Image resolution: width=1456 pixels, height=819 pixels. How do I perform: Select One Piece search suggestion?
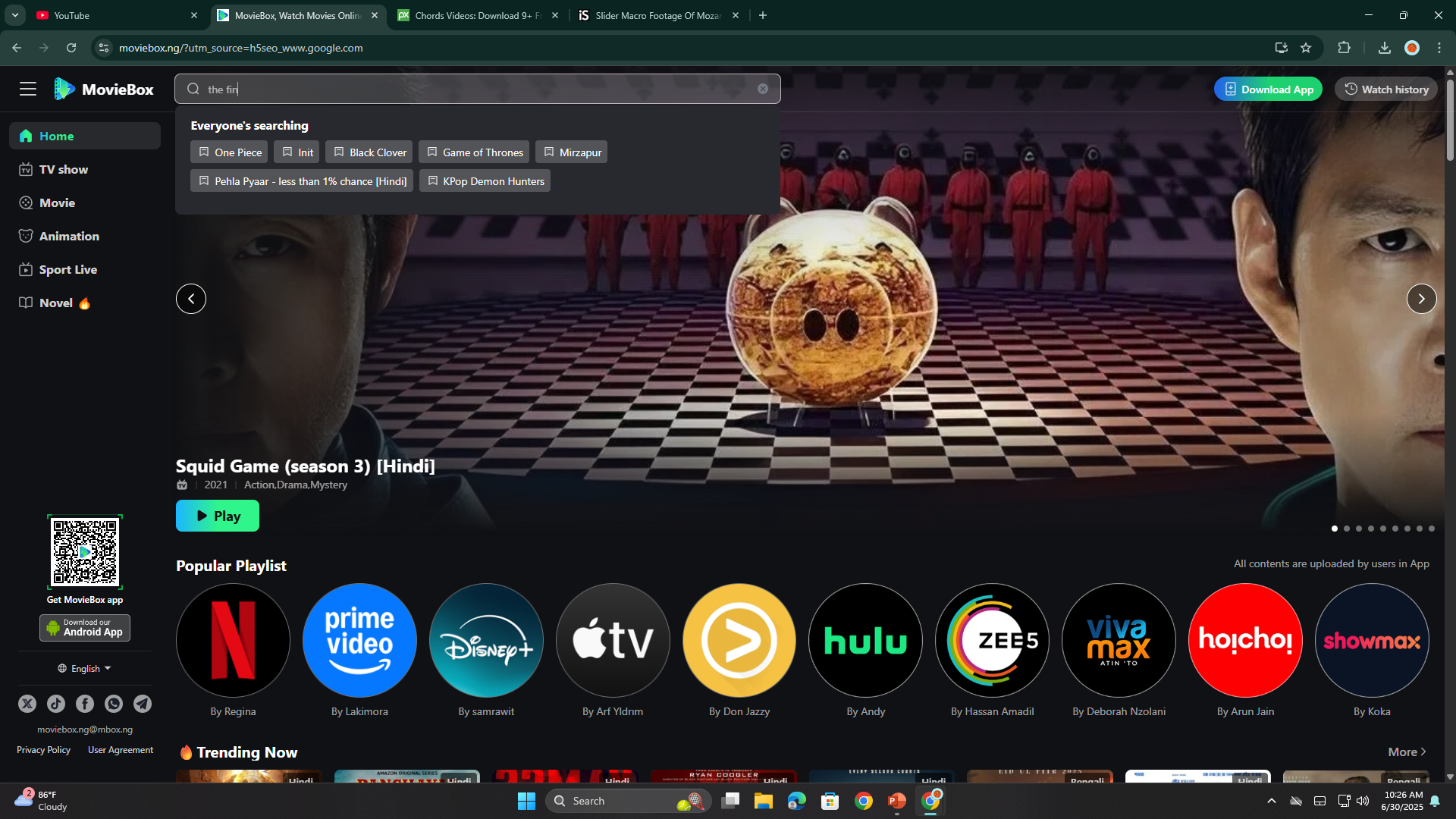pyautogui.click(x=231, y=152)
